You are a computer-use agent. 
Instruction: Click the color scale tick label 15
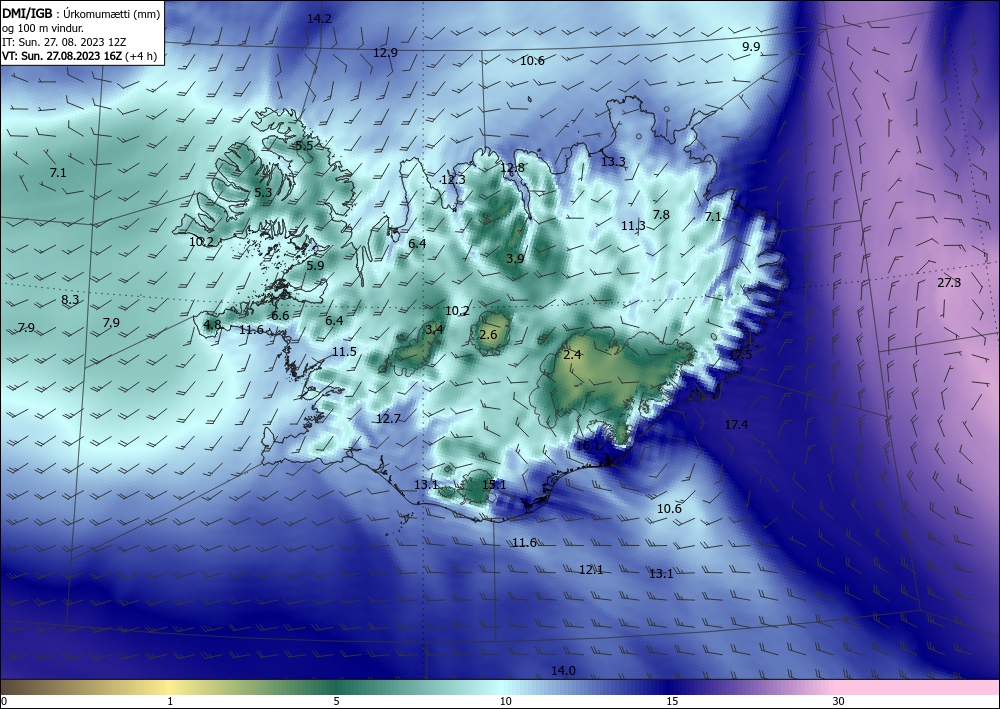(x=672, y=701)
